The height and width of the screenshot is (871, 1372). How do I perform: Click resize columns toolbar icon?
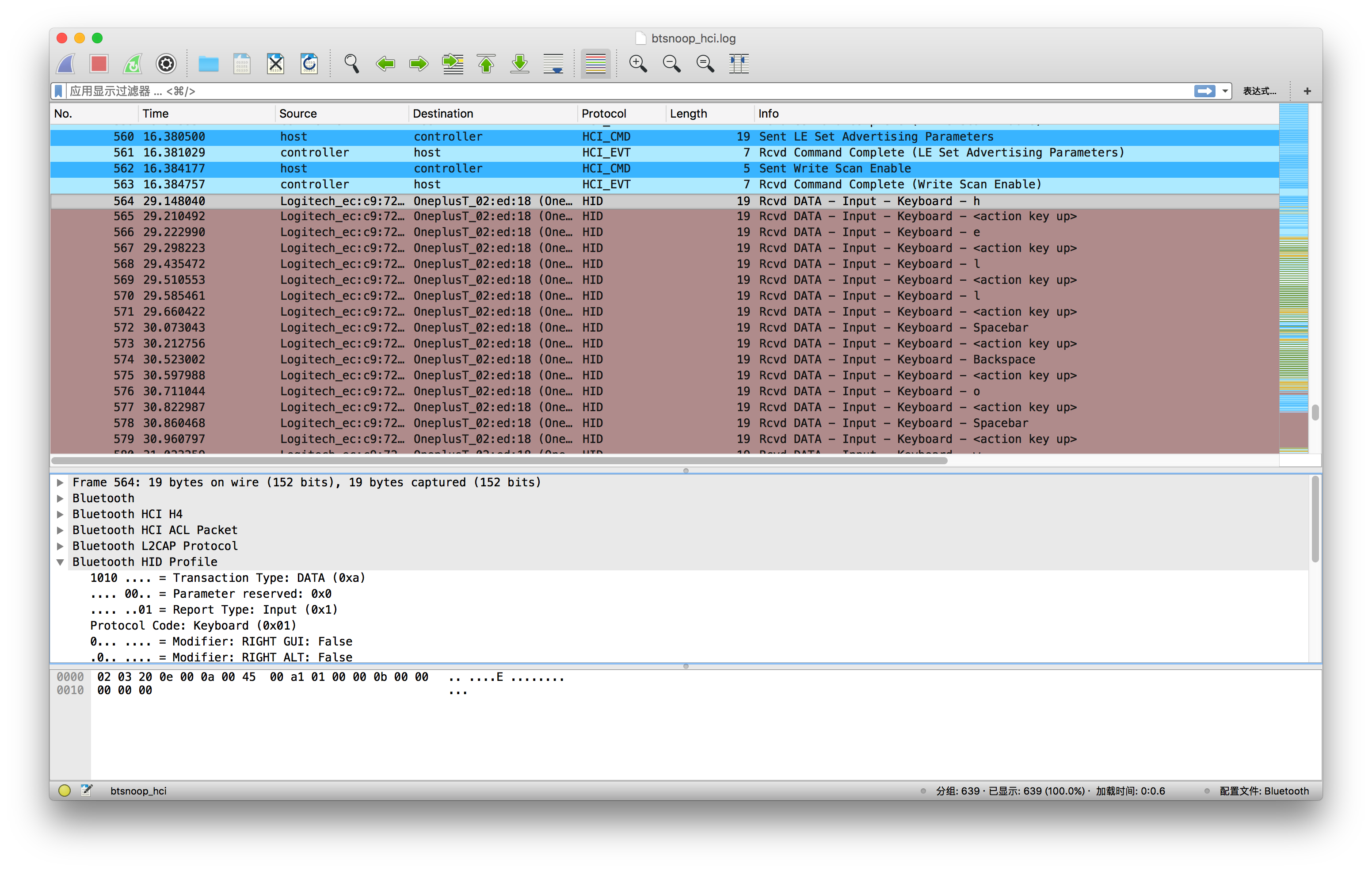(x=739, y=64)
